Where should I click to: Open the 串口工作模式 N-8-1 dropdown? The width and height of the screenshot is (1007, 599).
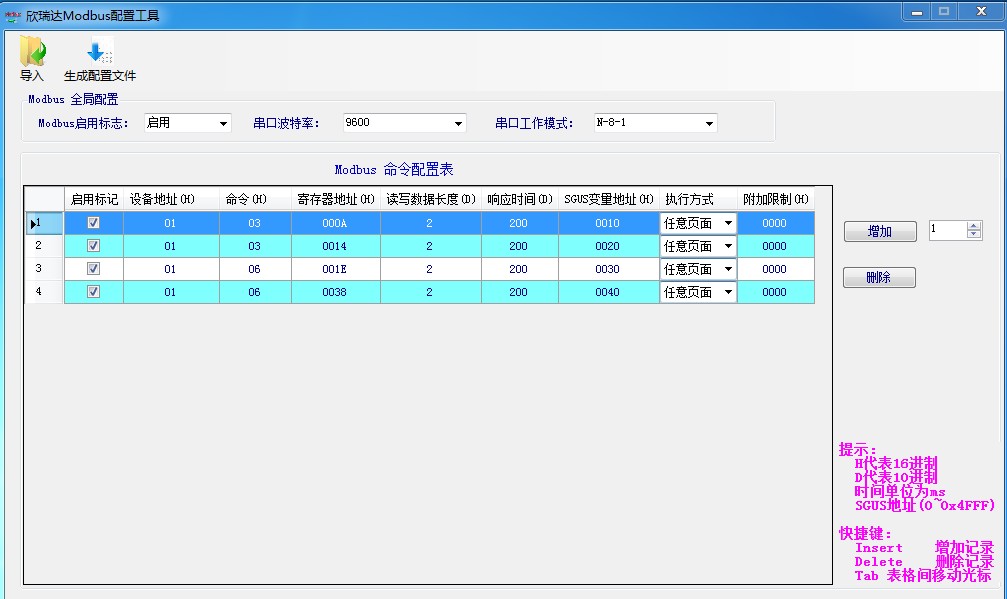pos(709,124)
